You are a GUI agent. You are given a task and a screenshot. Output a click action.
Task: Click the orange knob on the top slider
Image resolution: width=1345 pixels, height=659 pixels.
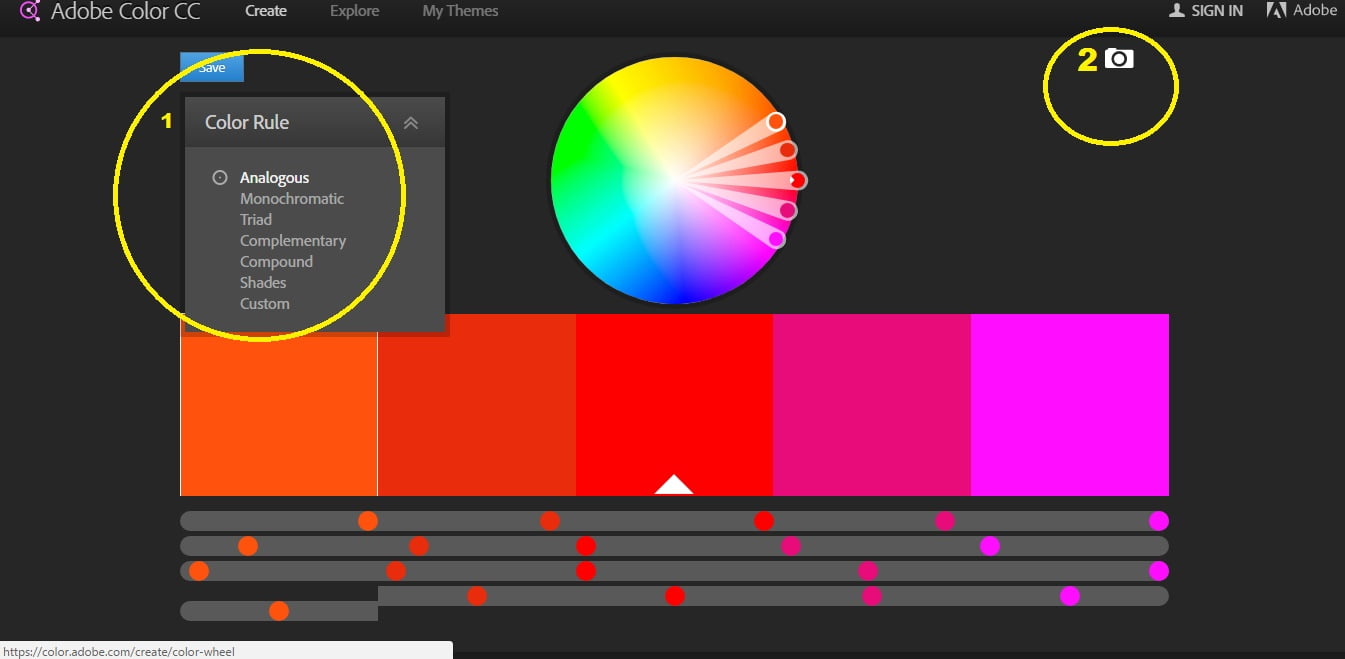(368, 521)
